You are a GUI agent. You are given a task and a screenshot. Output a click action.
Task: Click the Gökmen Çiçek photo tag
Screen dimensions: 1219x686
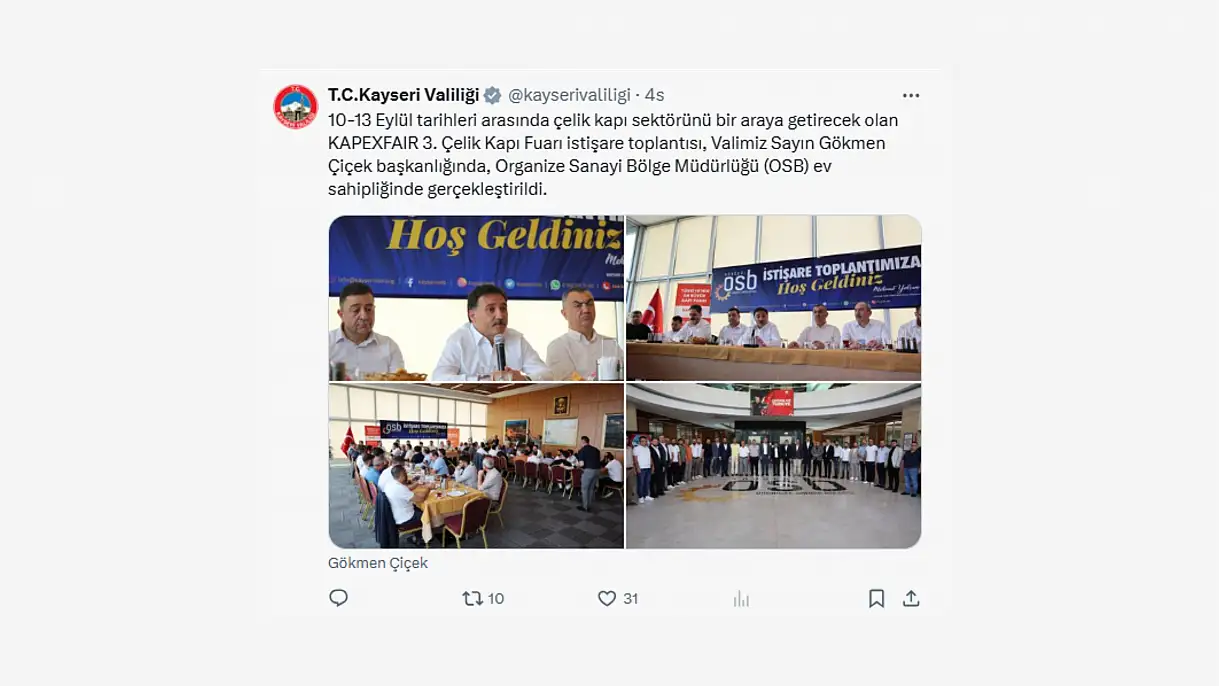(378, 563)
